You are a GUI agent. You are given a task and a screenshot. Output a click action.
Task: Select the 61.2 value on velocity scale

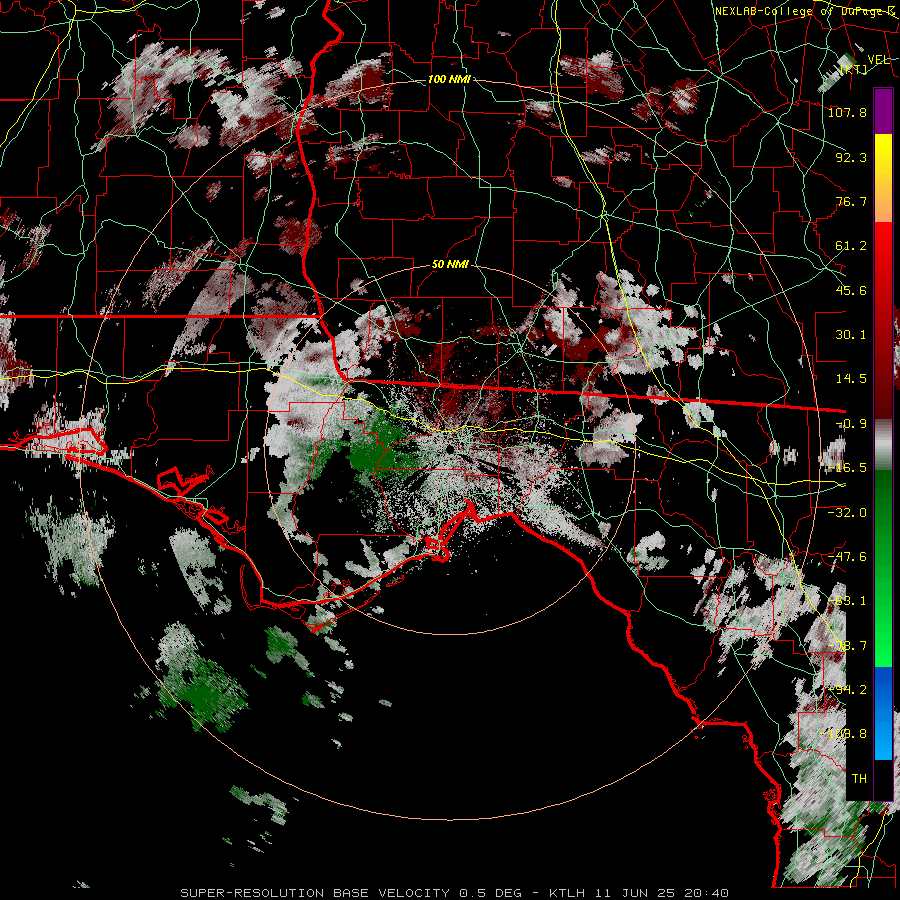coord(851,246)
